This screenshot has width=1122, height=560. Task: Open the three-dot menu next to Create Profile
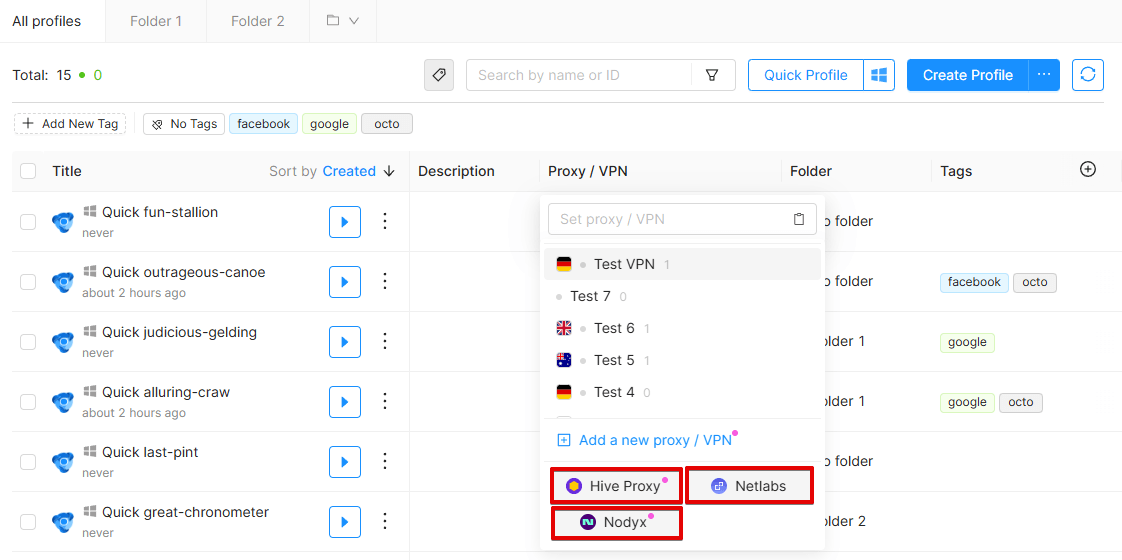point(1044,75)
